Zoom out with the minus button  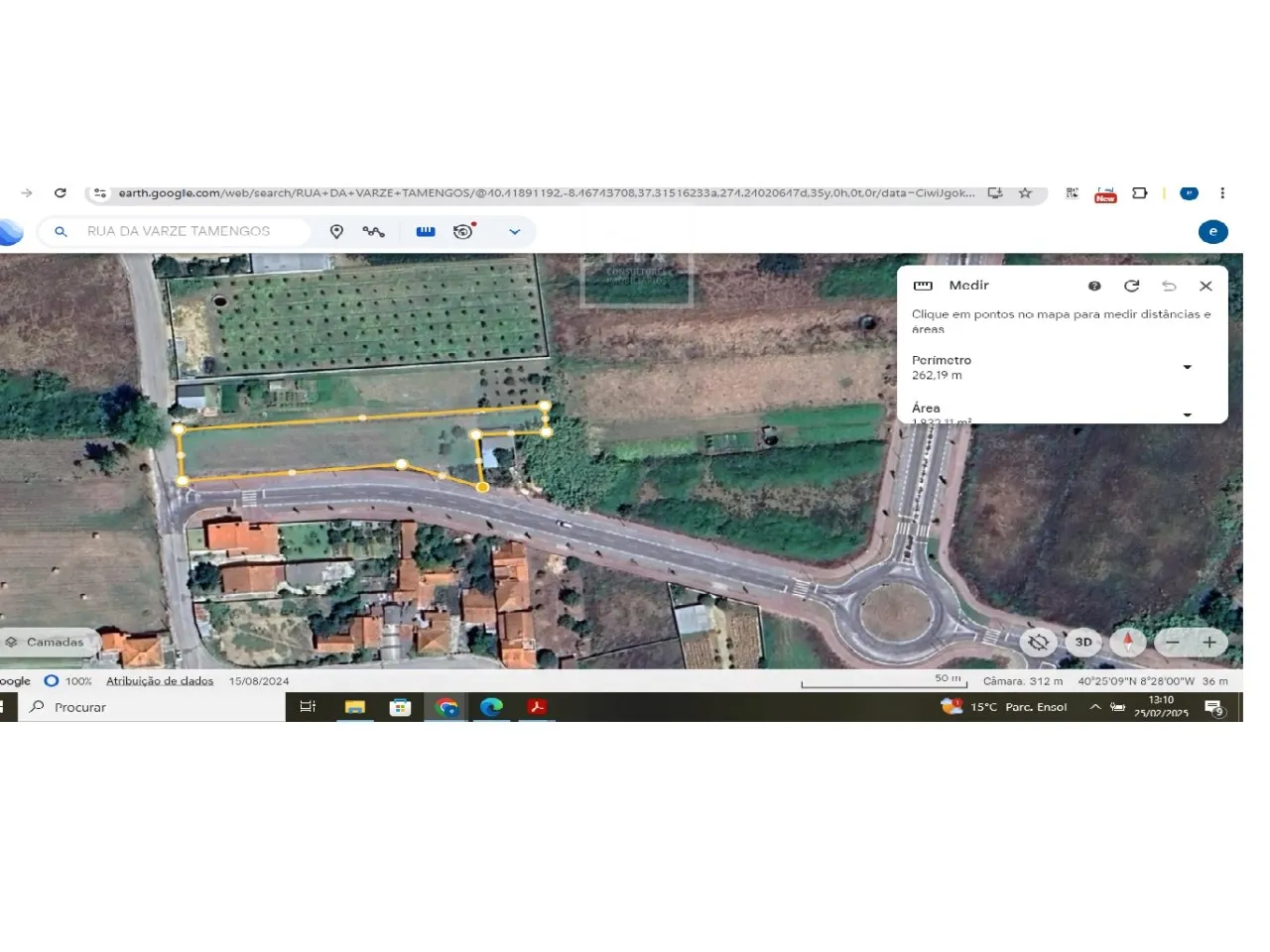pyautogui.click(x=1173, y=642)
